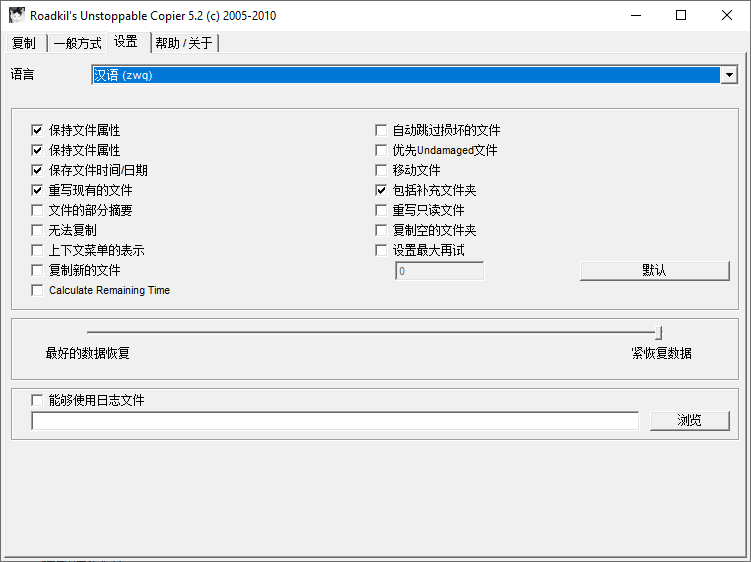The height and width of the screenshot is (562, 751).
Task: Click the data recovery slider thumb
Action: [x=659, y=332]
